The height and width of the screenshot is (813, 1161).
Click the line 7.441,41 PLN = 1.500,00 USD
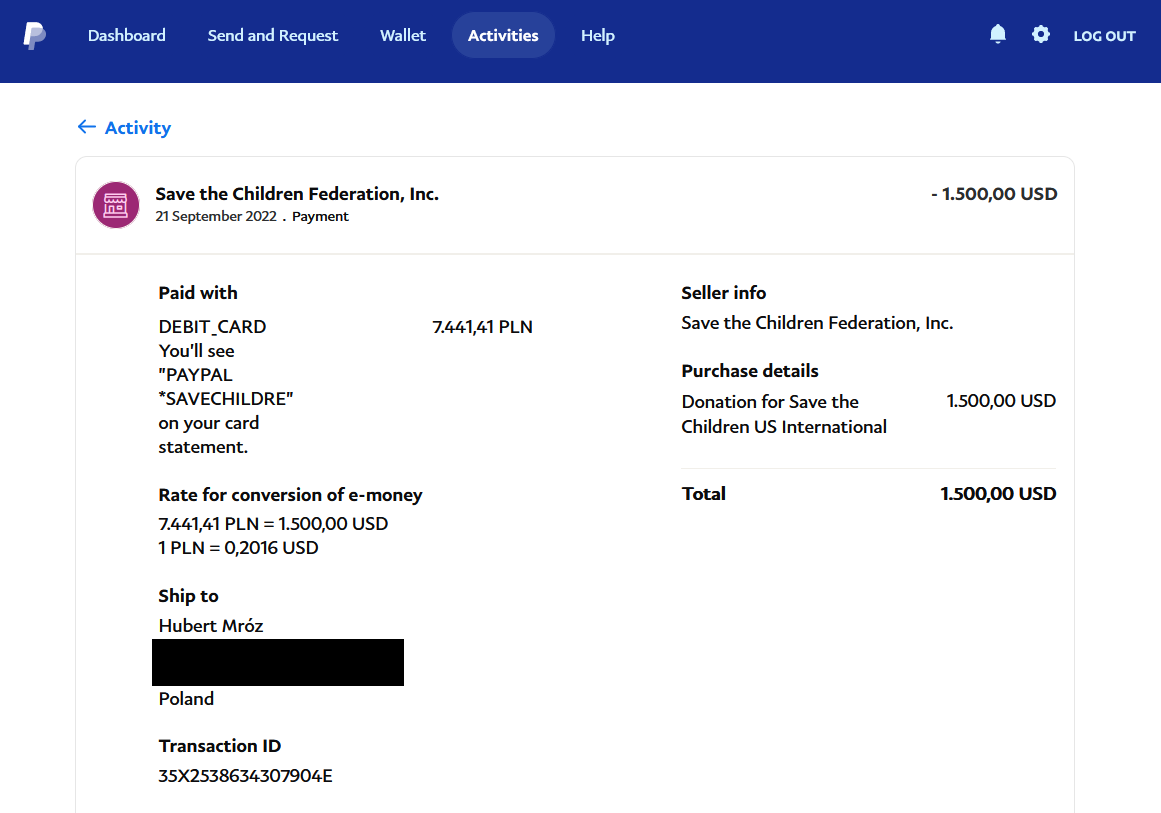273,523
